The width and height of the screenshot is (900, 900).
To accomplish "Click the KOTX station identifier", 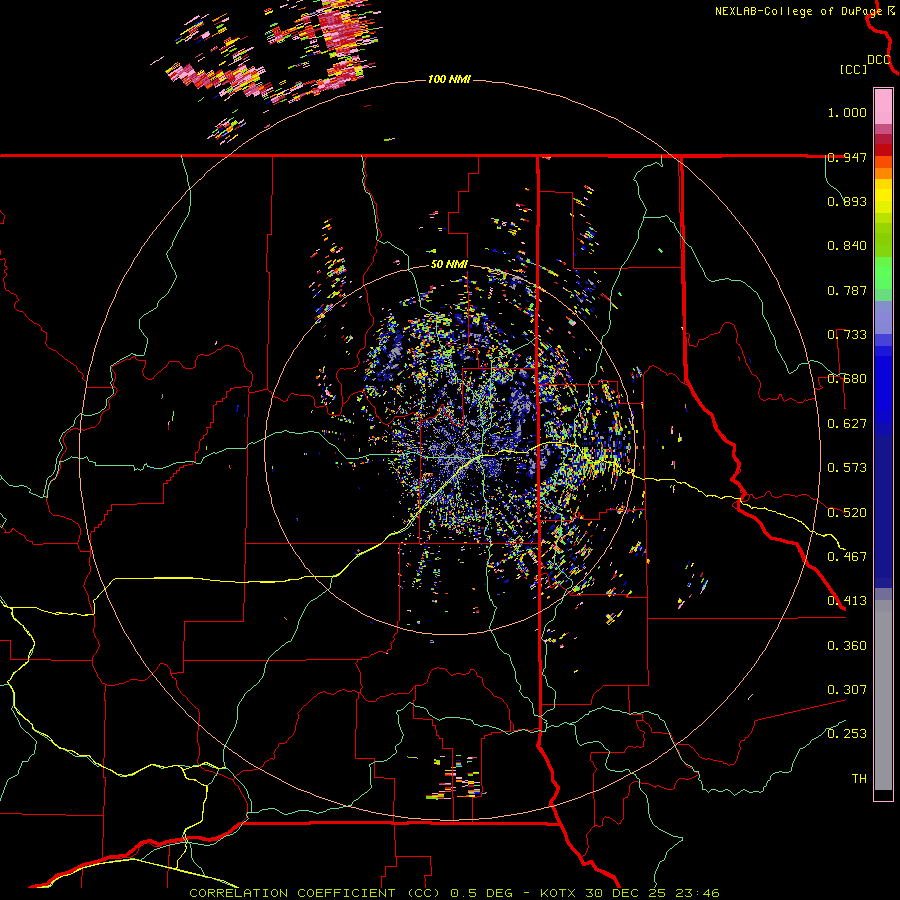I will pos(559,893).
